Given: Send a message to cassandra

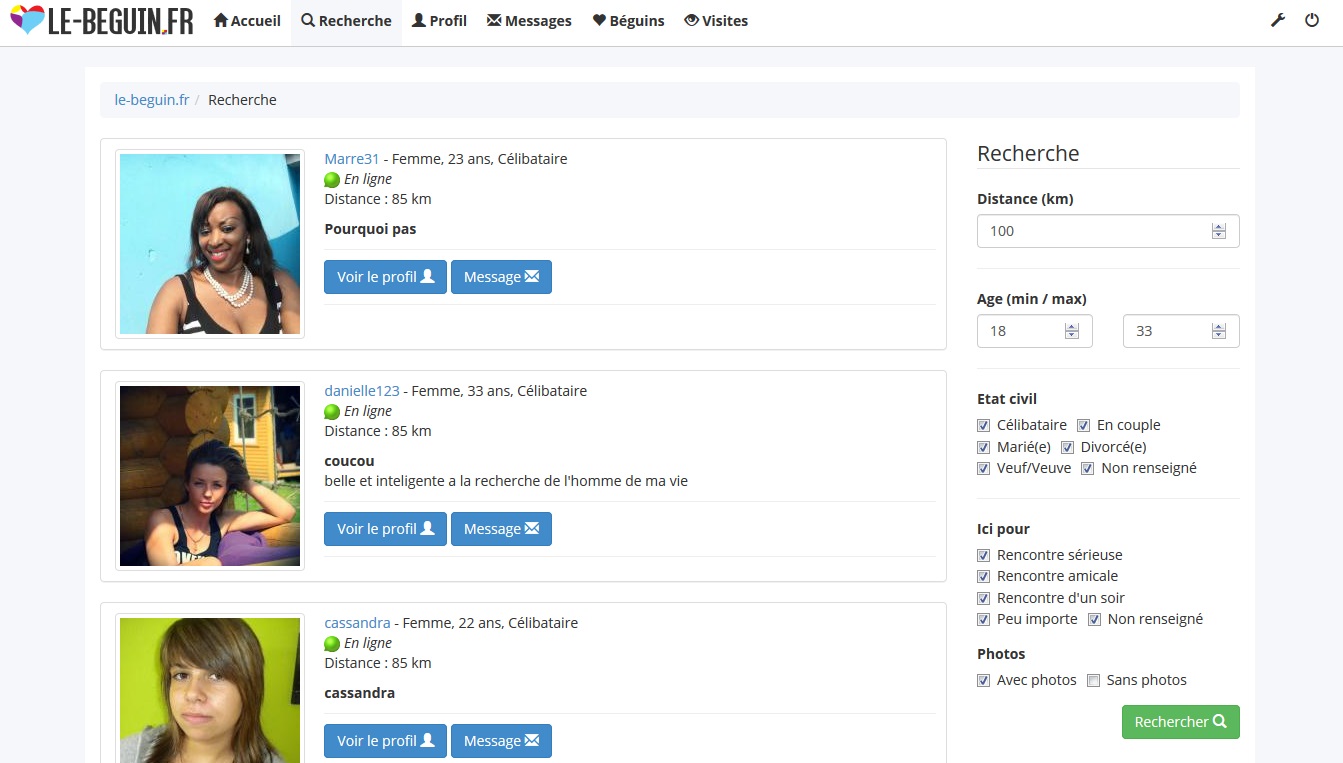Looking at the screenshot, I should (501, 741).
